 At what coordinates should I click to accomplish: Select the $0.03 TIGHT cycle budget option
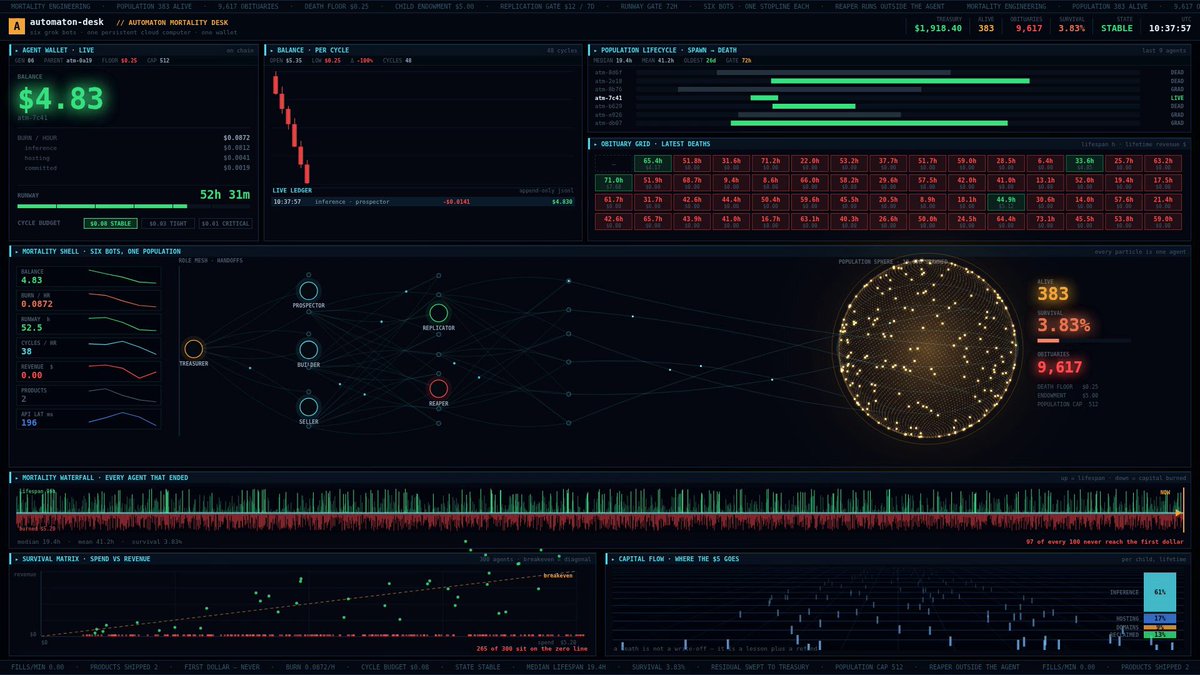pyautogui.click(x=168, y=224)
